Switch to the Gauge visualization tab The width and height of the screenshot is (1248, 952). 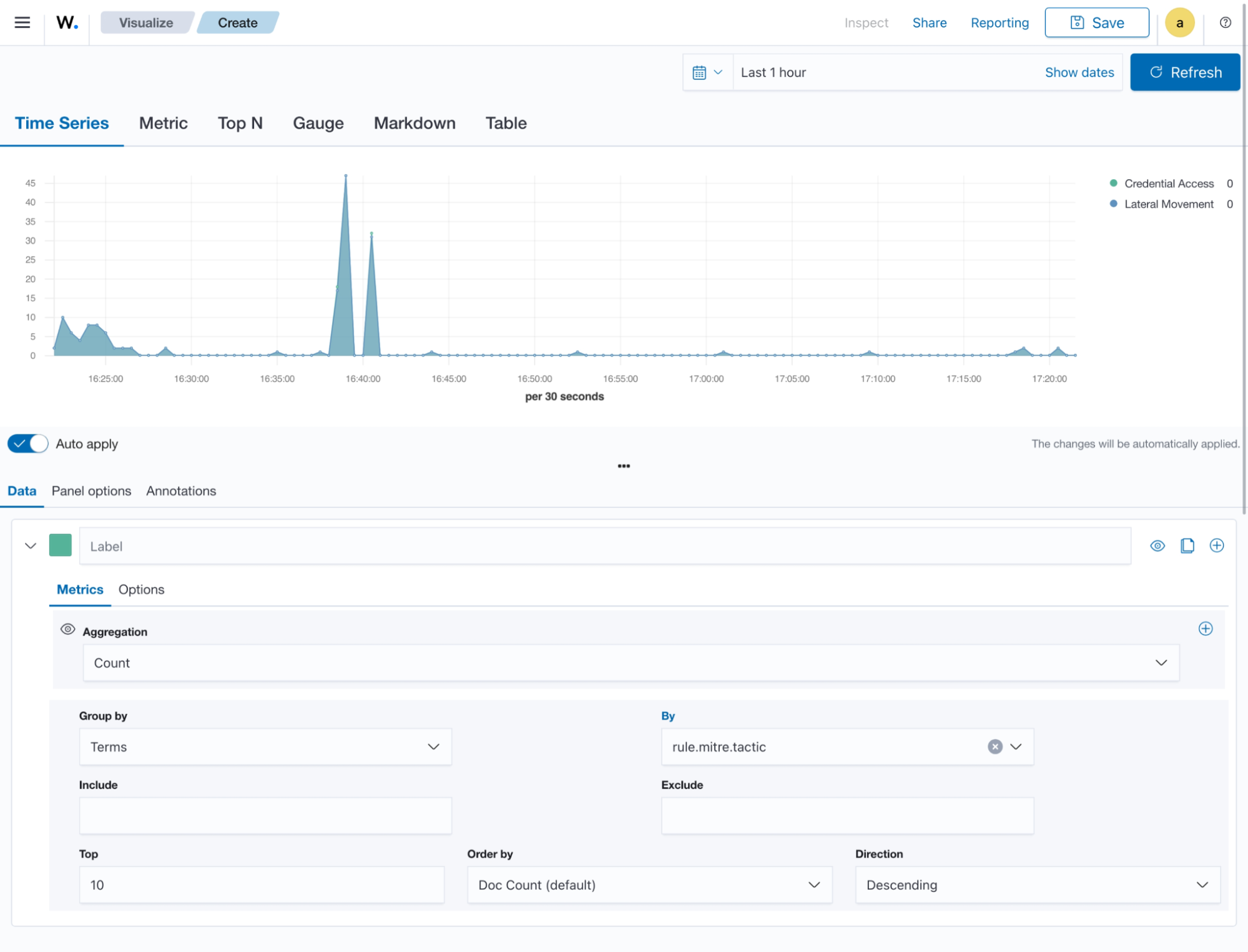(318, 123)
